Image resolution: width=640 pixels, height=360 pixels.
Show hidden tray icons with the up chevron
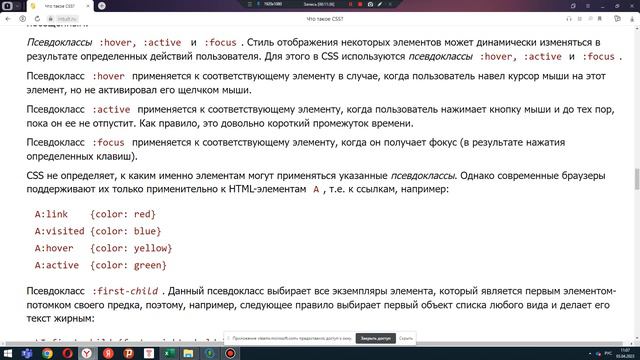pyautogui.click(x=590, y=353)
